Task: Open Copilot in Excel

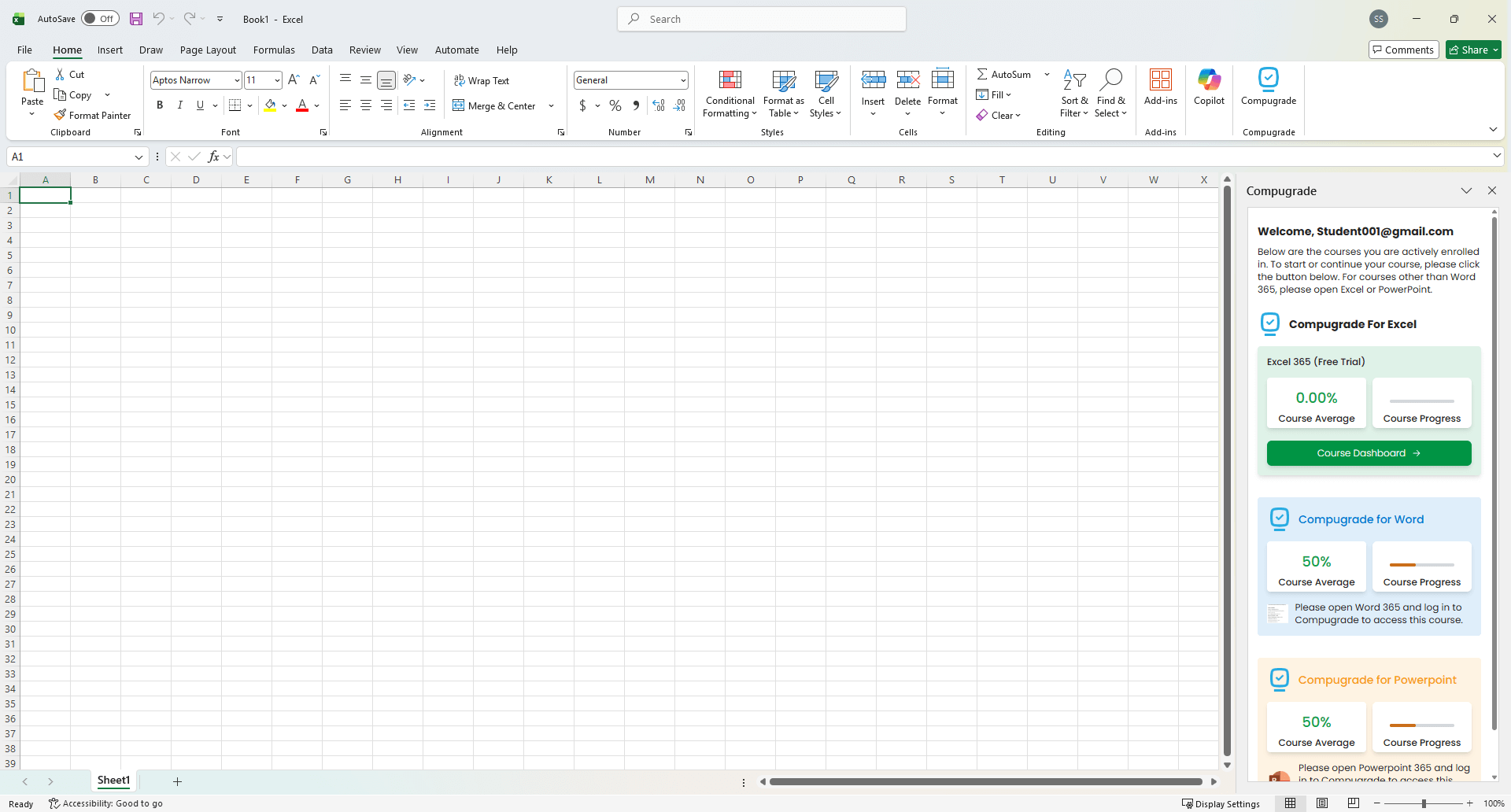Action: 1209,87
